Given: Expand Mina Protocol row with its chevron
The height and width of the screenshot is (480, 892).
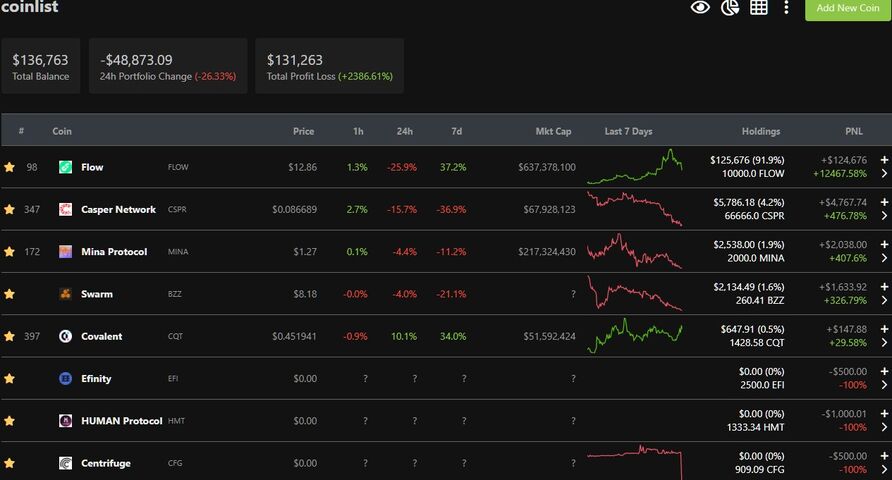Looking at the screenshot, I should [884, 258].
